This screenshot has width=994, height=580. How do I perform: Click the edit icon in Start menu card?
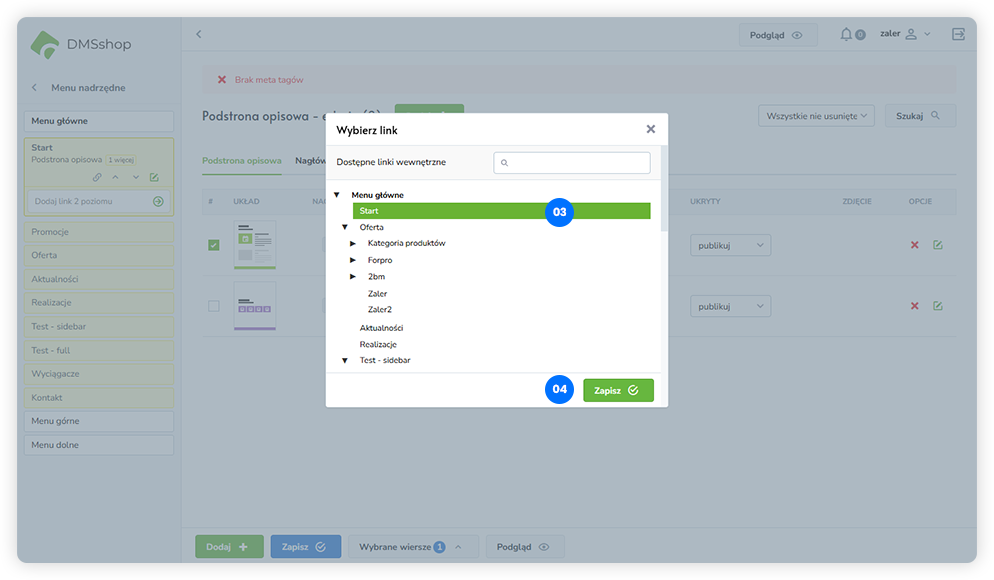(154, 177)
